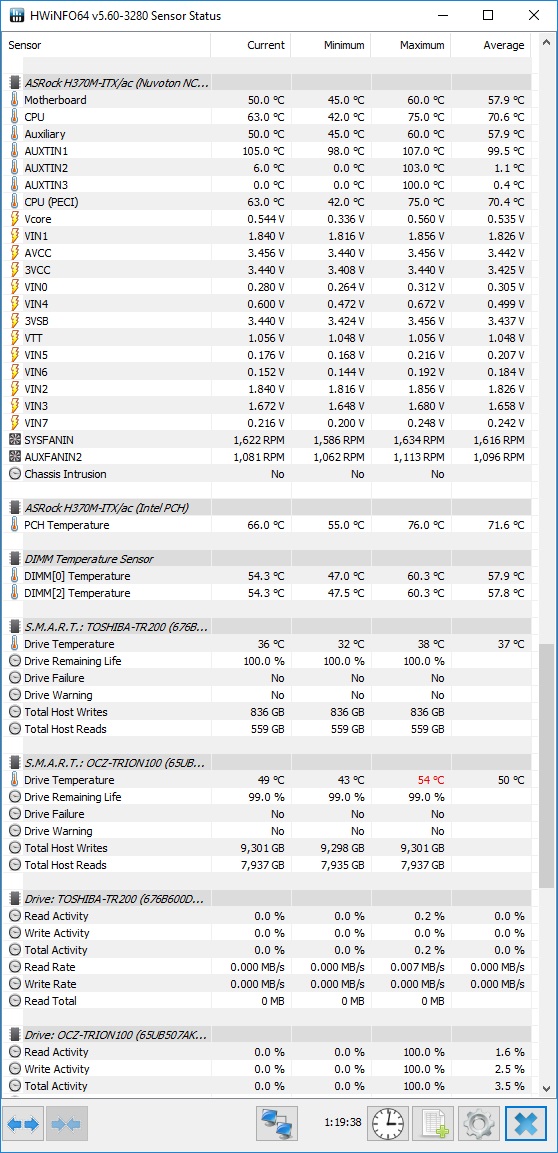The height and width of the screenshot is (1153, 558).
Task: Open sensor settings gear icon
Action: (x=479, y=1124)
